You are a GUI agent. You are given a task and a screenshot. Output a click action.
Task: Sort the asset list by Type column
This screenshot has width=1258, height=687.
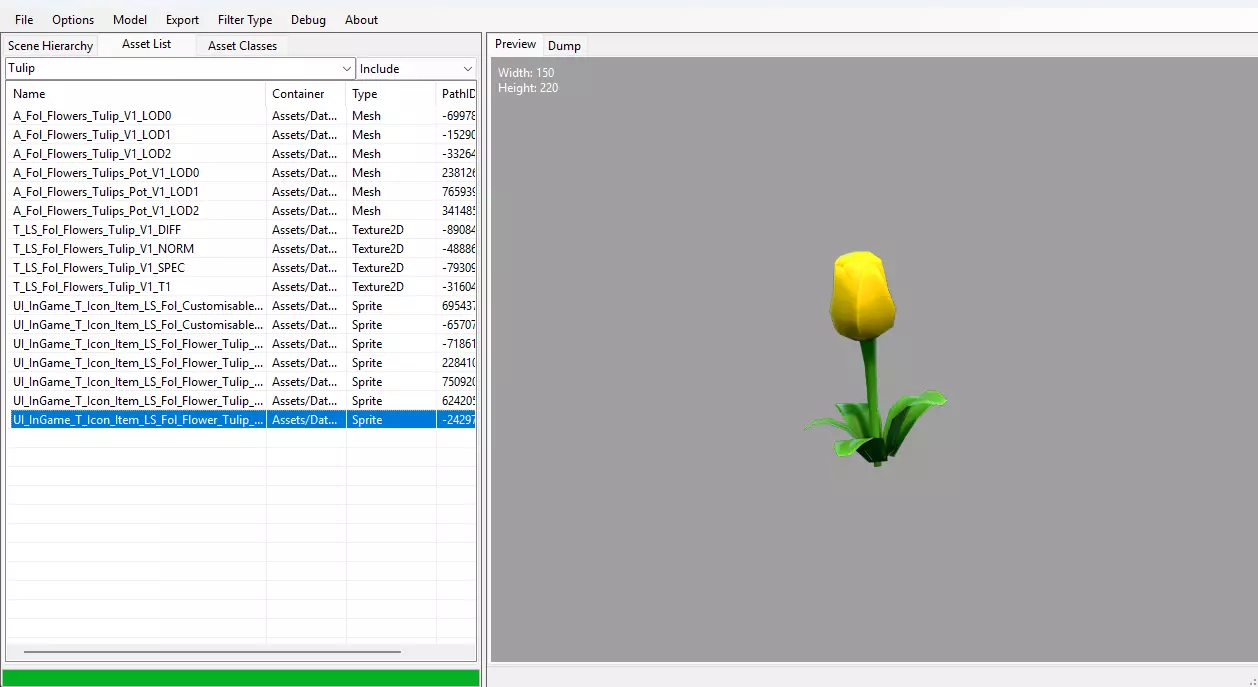pos(390,94)
